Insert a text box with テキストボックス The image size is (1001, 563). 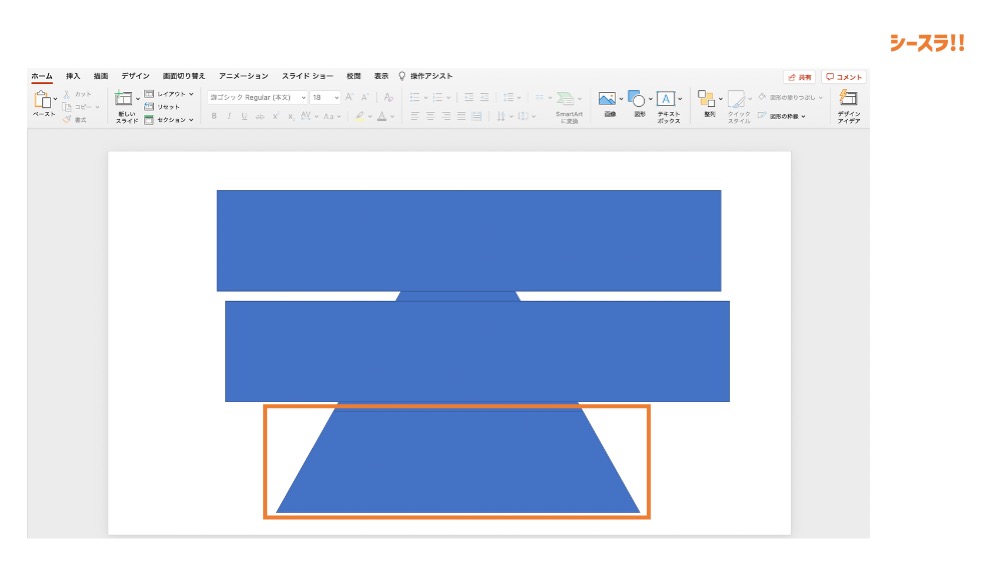click(x=667, y=100)
